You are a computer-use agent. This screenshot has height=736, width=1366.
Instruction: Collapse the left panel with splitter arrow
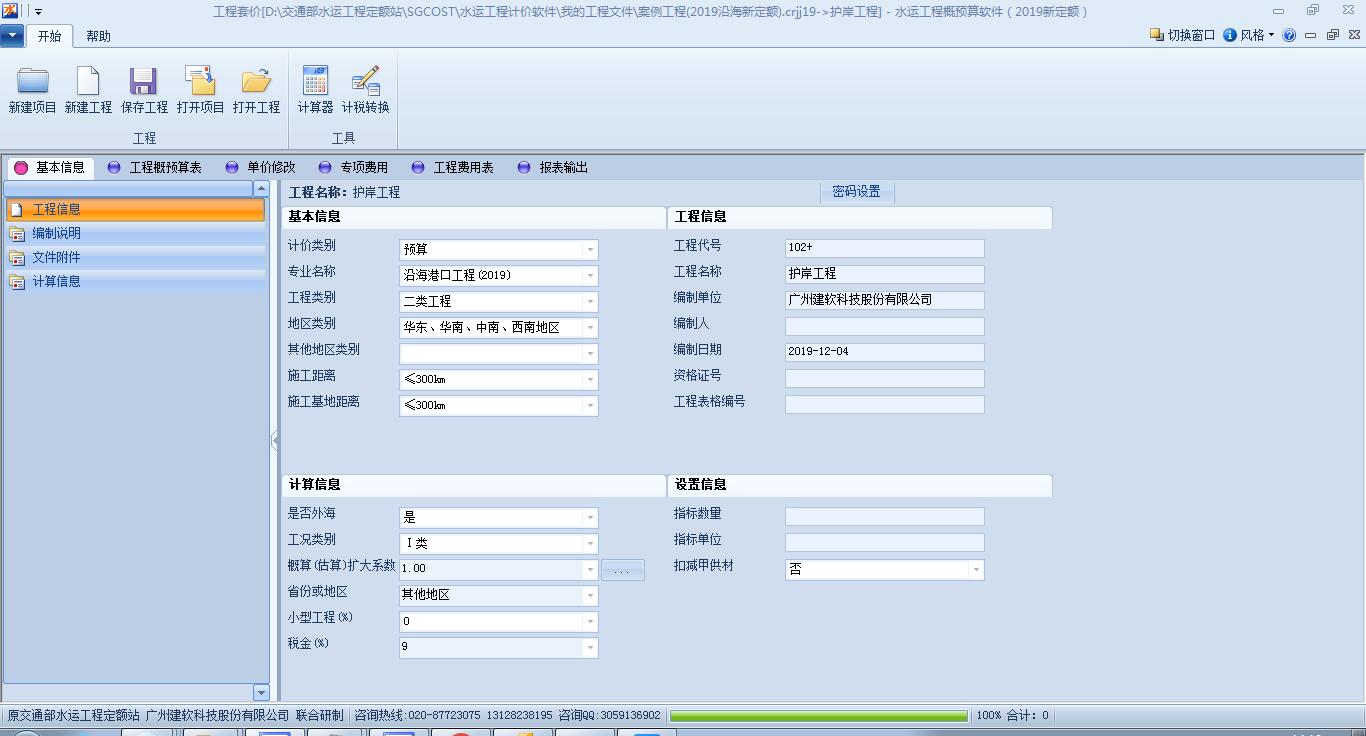click(275, 440)
